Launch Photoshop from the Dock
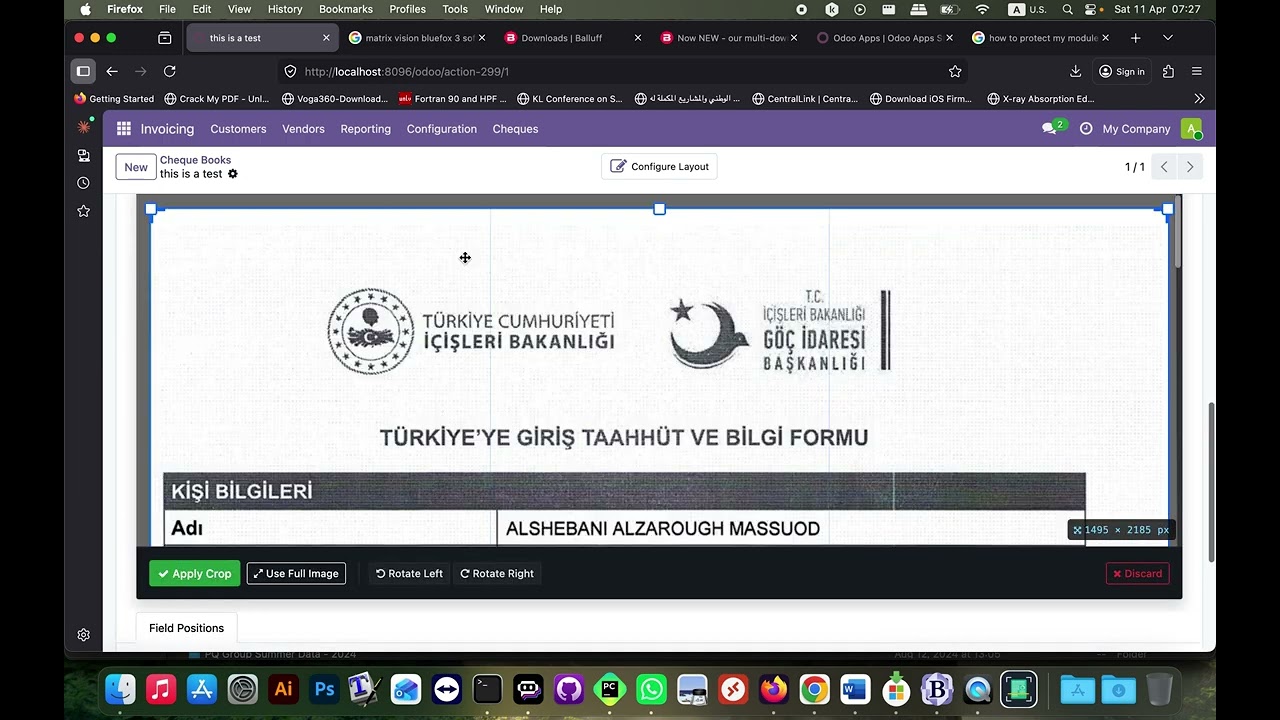This screenshot has height=720, width=1280. 324,689
